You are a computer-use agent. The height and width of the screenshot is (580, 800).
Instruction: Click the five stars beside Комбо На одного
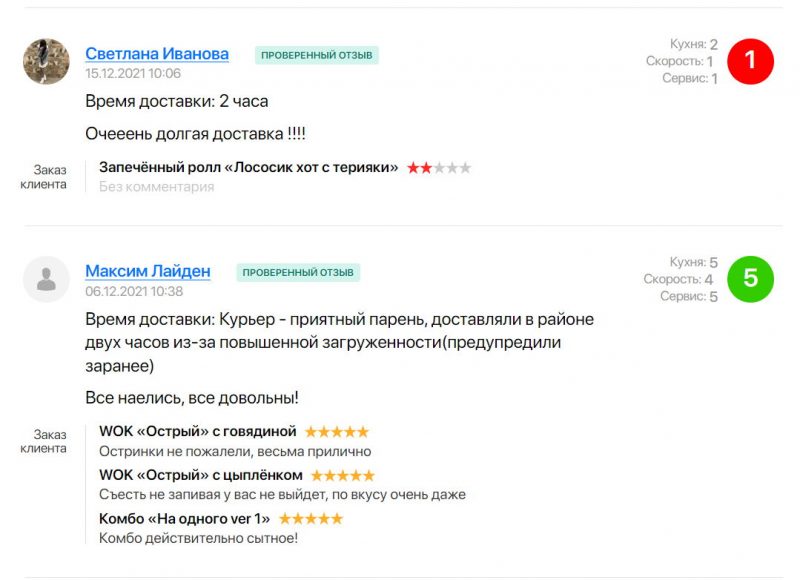[x=312, y=519]
